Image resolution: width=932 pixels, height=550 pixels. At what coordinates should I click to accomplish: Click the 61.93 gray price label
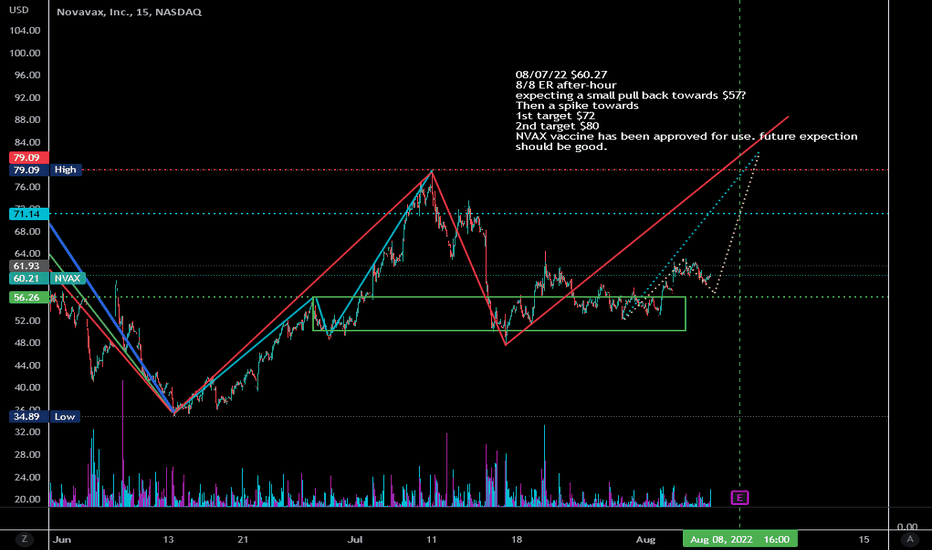27,266
